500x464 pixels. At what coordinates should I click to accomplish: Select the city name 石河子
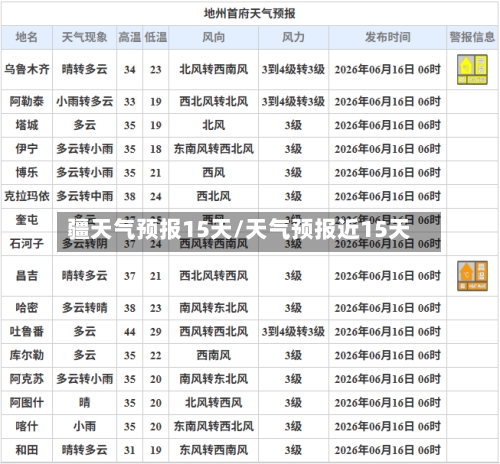click(27, 244)
